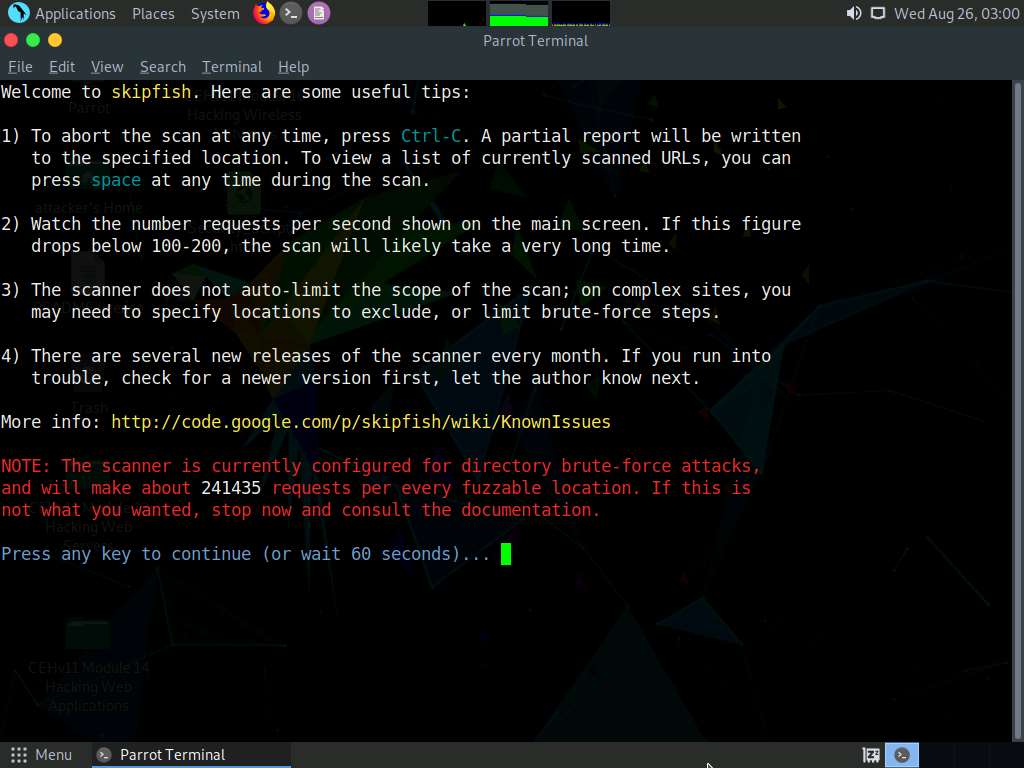Viewport: 1024px width, 768px height.
Task: Open the System menu
Action: point(215,14)
